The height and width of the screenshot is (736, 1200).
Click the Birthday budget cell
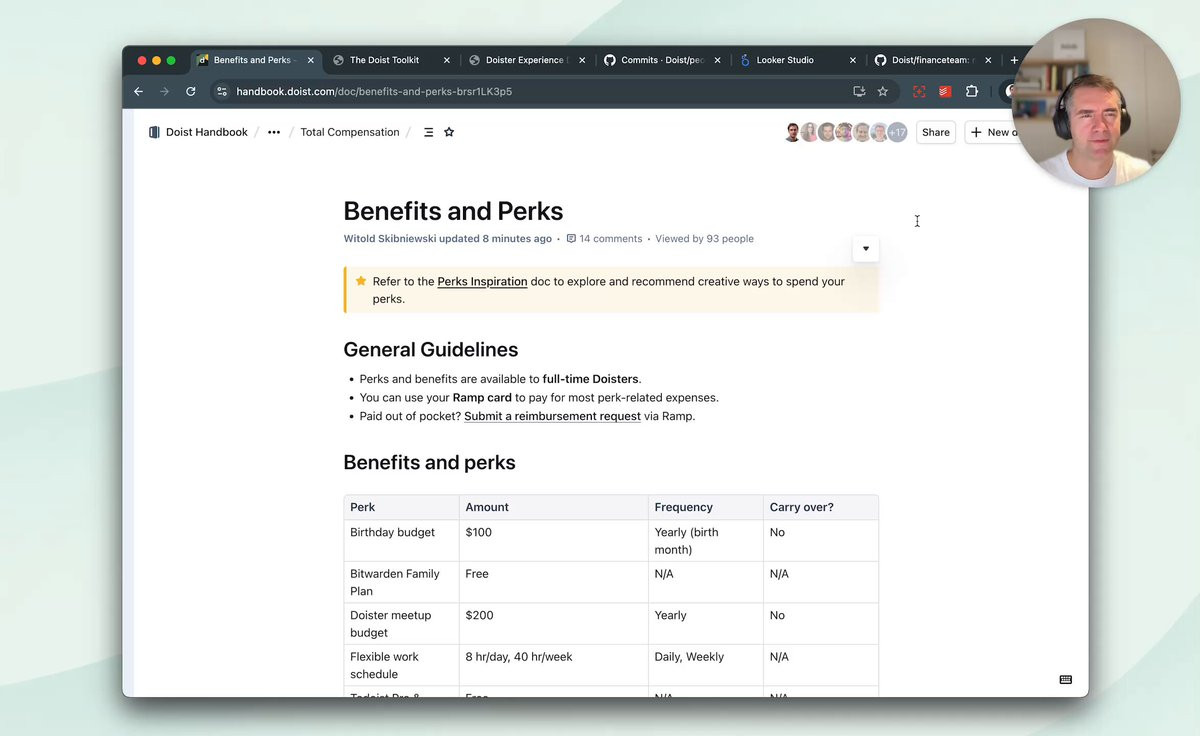[x=401, y=541]
